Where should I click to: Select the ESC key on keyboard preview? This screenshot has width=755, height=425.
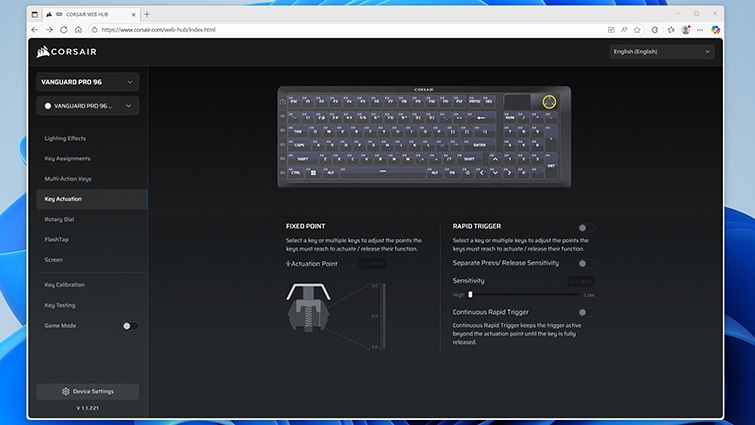[294, 101]
